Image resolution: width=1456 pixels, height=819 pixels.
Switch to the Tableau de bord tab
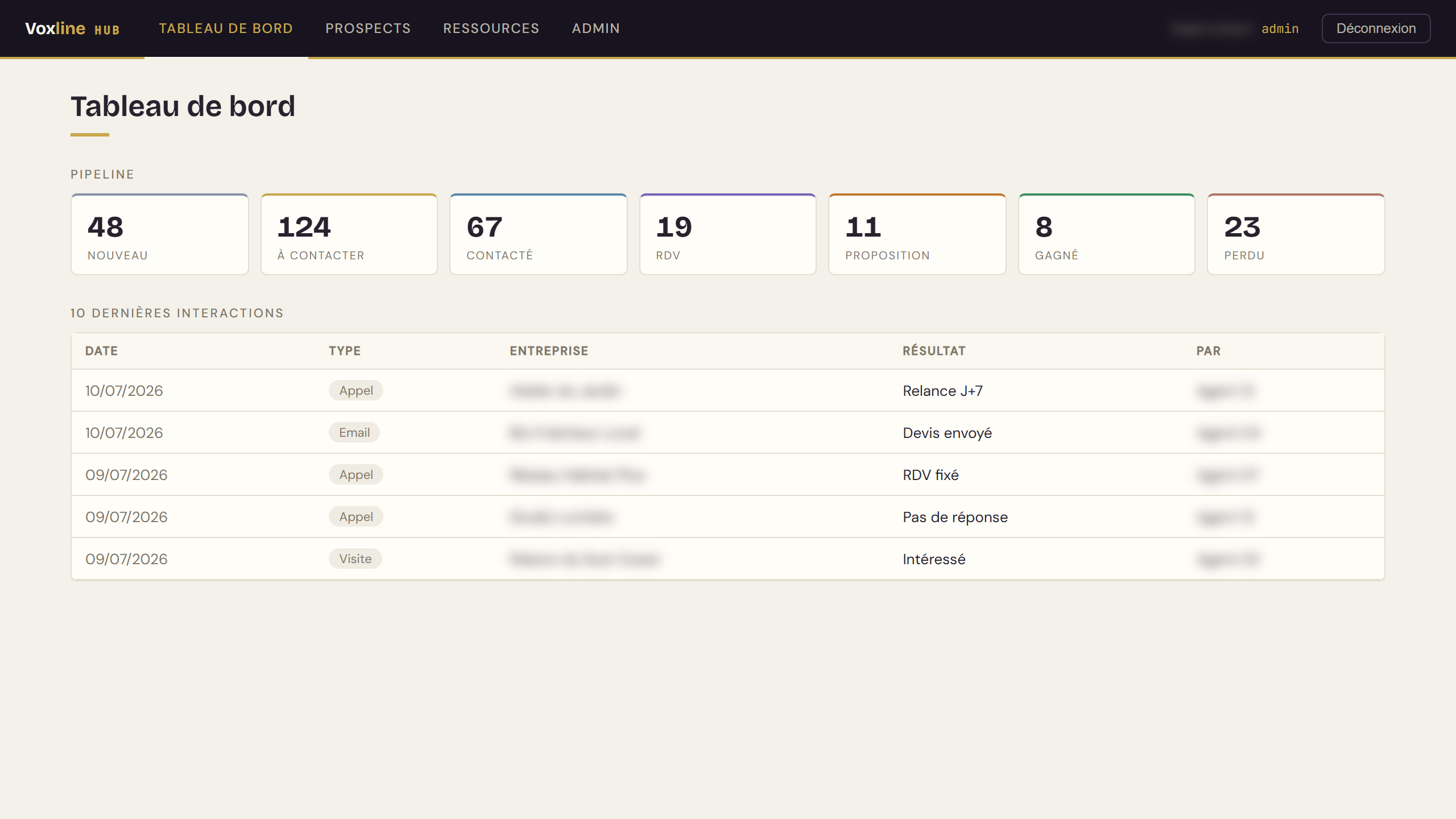click(x=226, y=28)
